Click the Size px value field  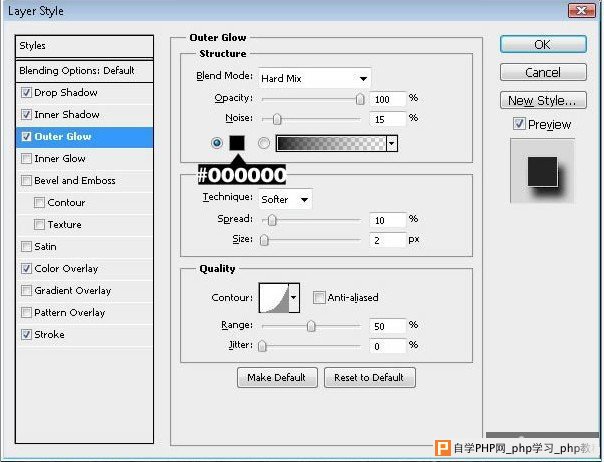(x=387, y=240)
